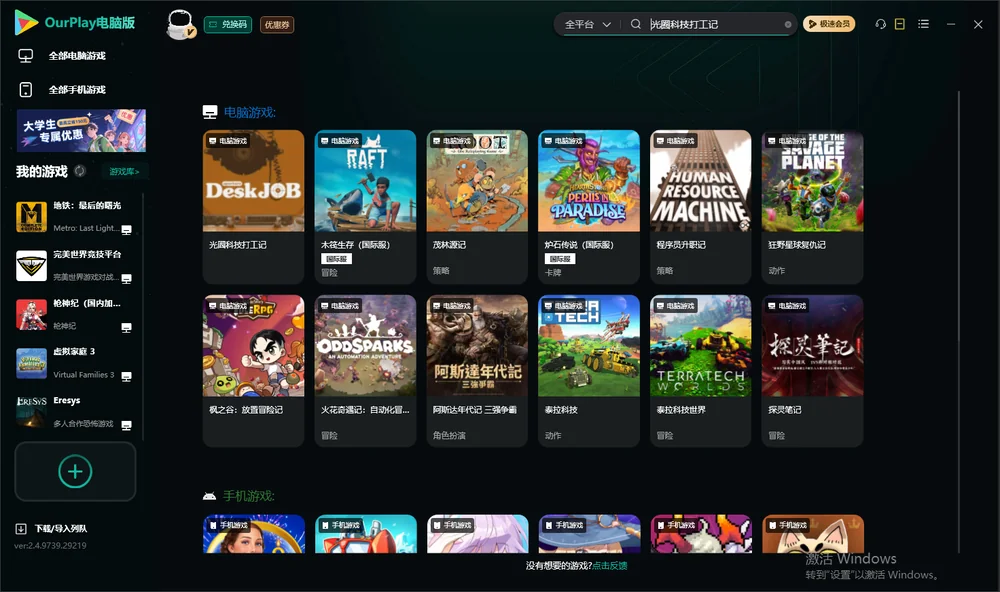Select 全部手机游戏 in the sidebar

pos(77,90)
